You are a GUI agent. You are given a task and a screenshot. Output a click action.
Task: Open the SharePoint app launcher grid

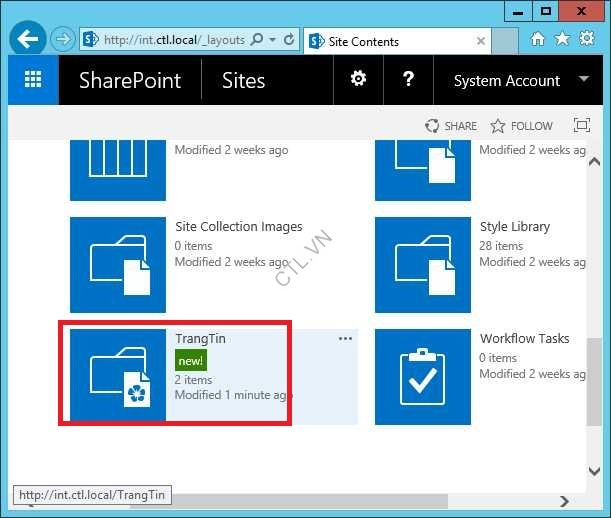(33, 81)
